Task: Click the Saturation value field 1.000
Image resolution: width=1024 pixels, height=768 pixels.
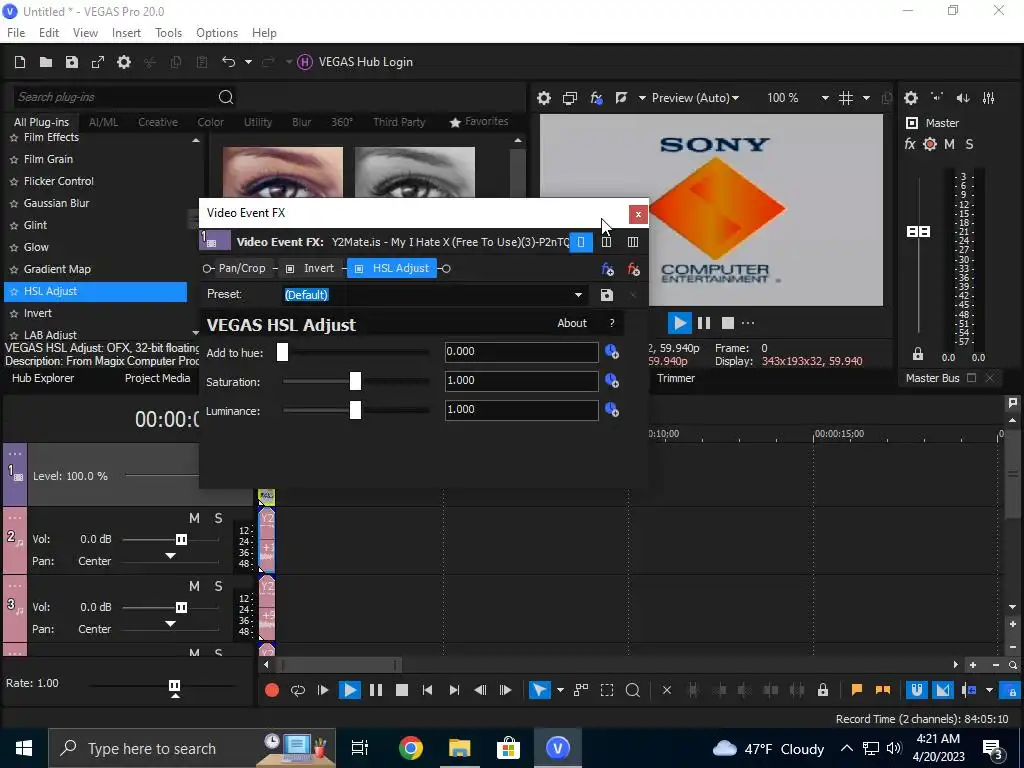Action: click(x=521, y=381)
